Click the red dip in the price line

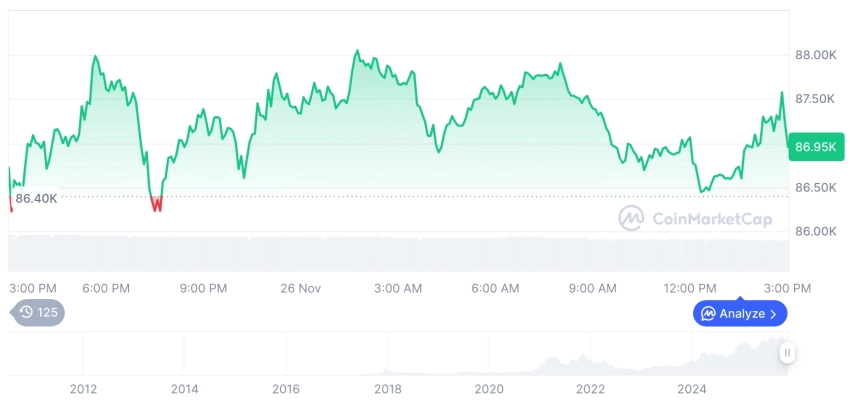click(156, 205)
